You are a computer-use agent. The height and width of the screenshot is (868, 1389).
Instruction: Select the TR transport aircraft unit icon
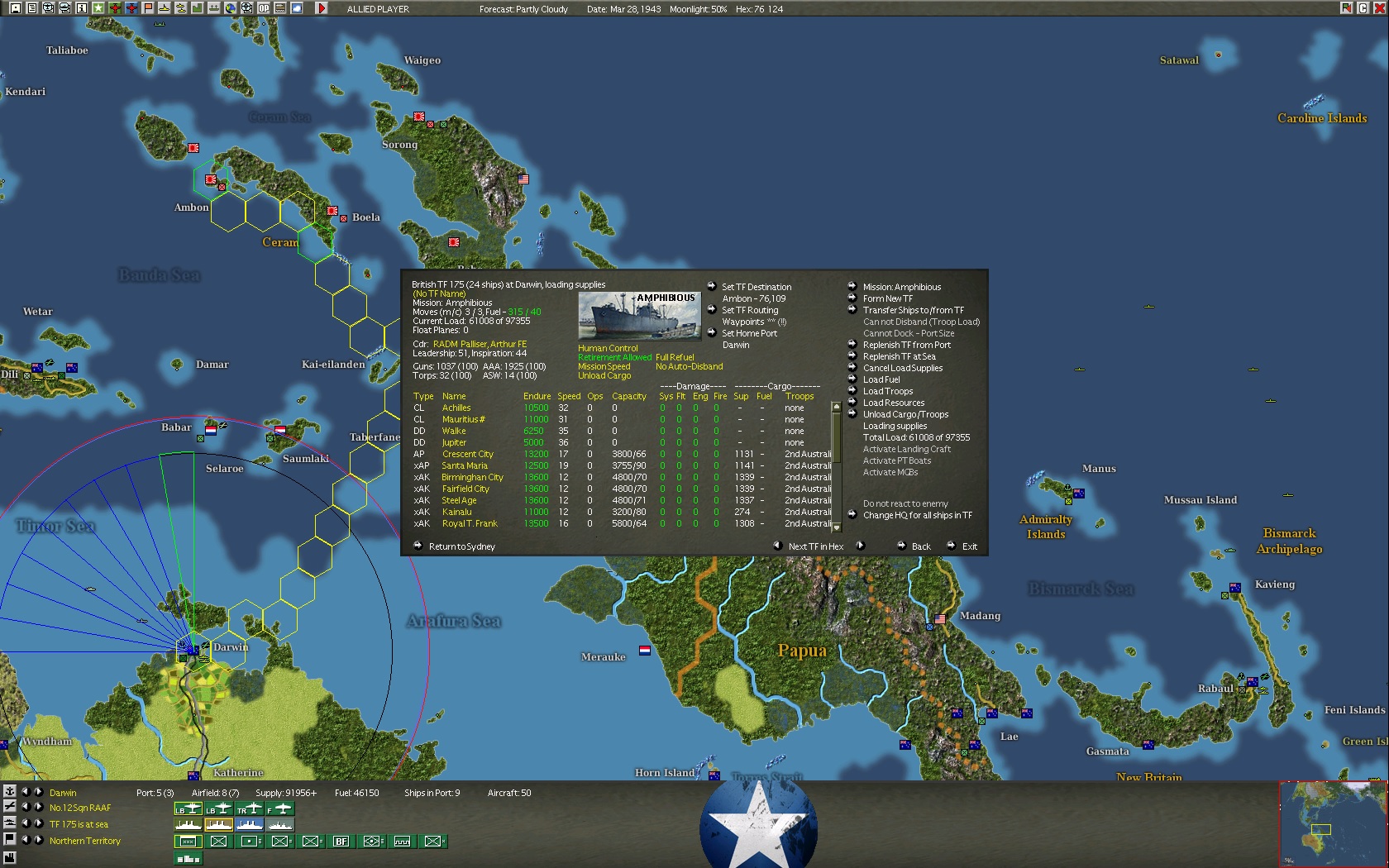[x=250, y=808]
